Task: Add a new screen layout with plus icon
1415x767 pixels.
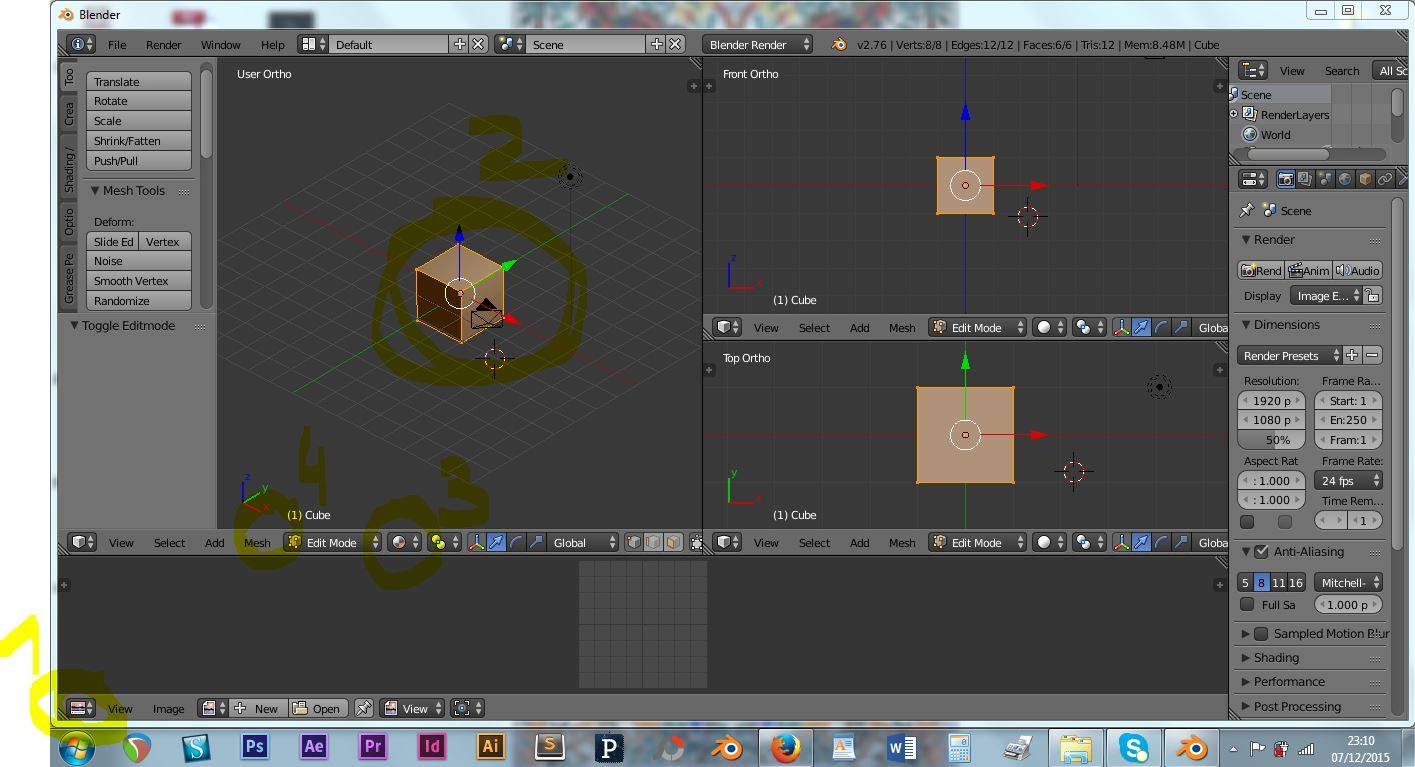Action: [459, 44]
